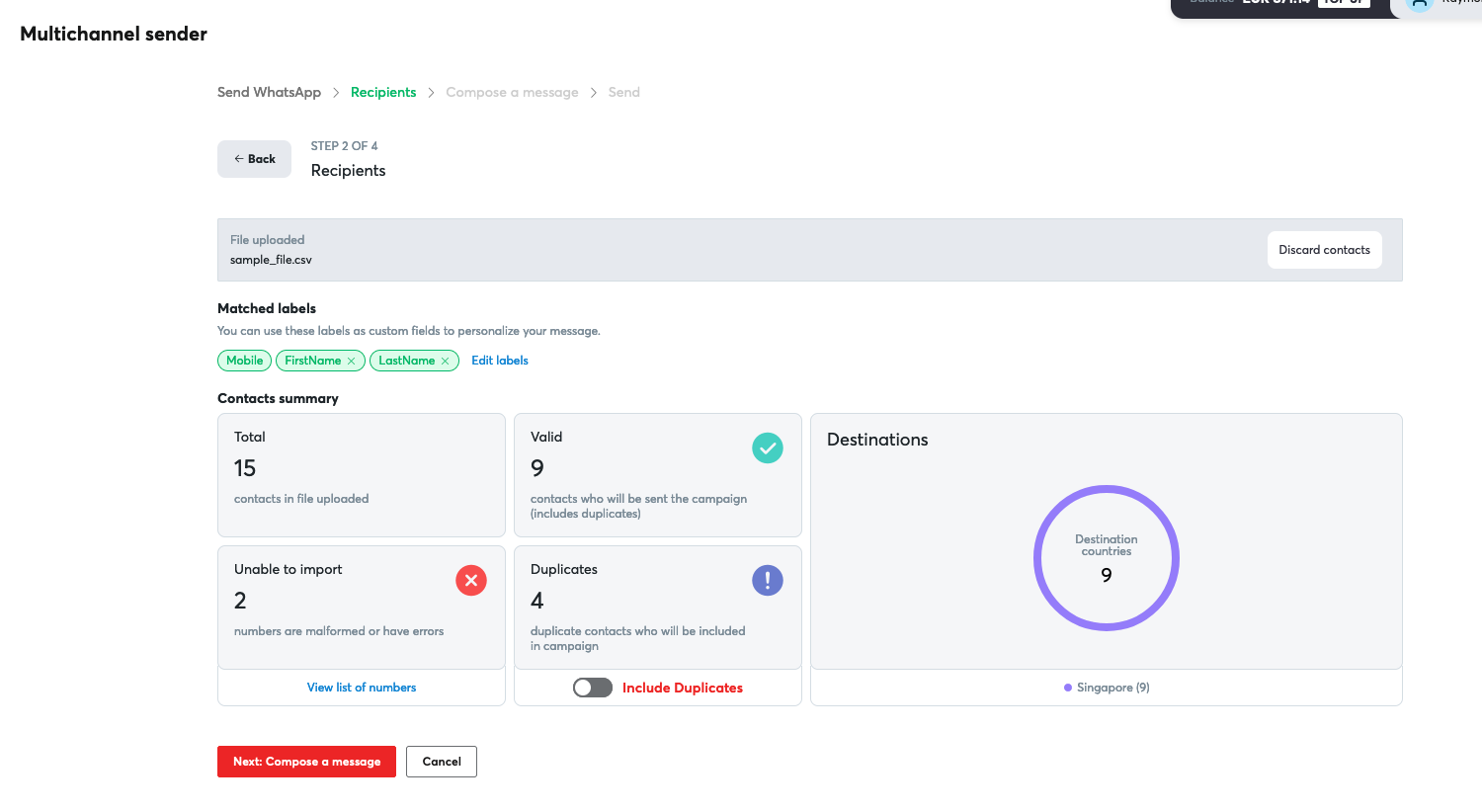The height and width of the screenshot is (812, 1482).
Task: Click the Mobile label chip
Action: (x=244, y=361)
